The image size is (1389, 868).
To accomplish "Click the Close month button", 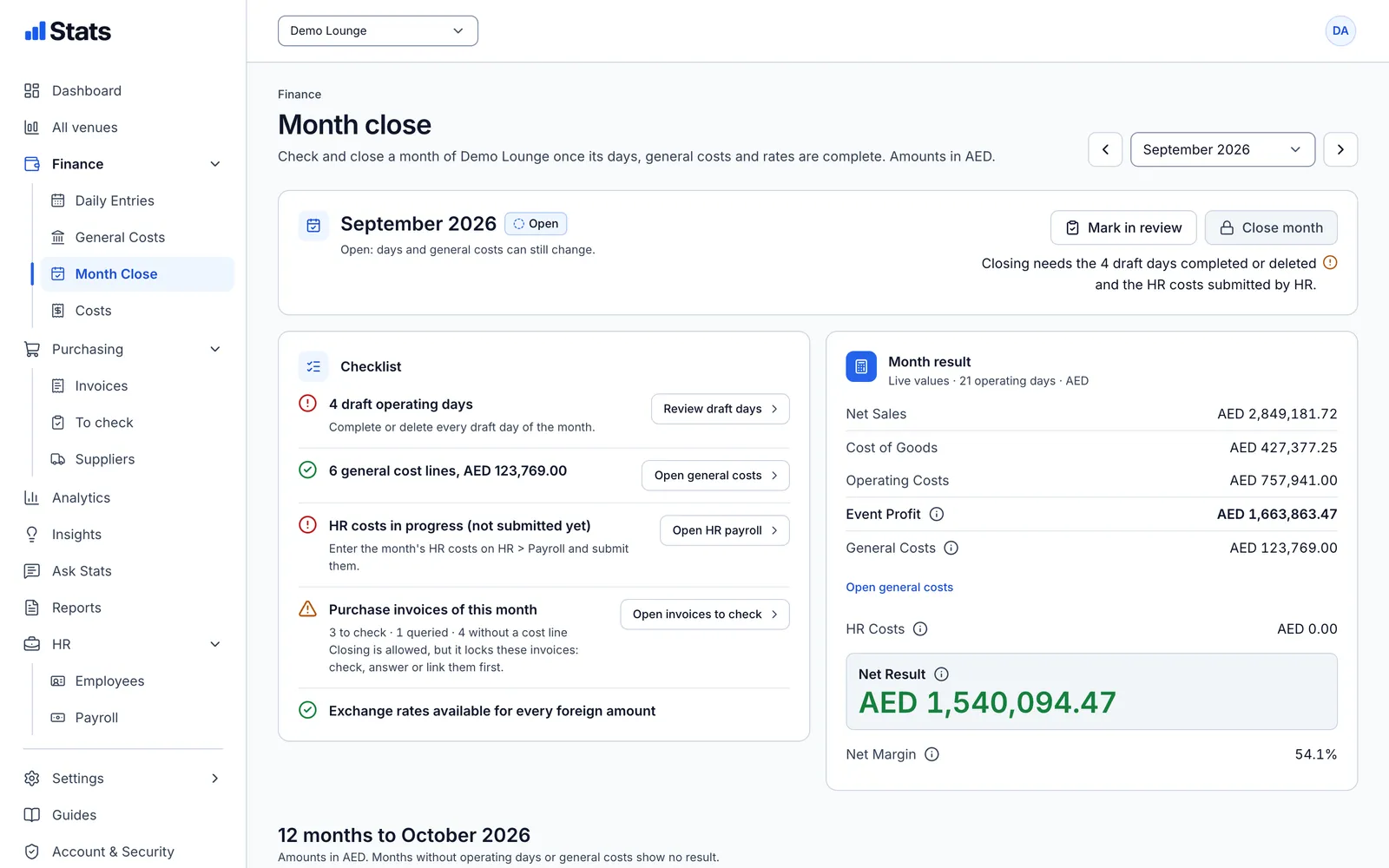I will point(1271,227).
